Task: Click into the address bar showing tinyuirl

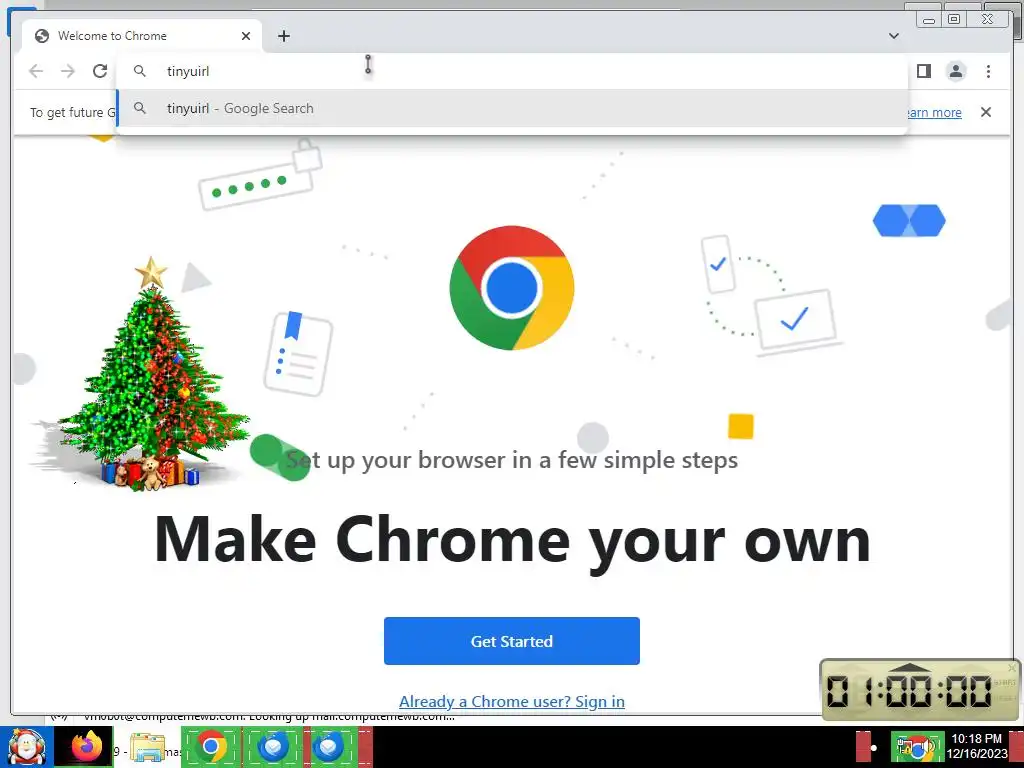Action: pos(512,71)
